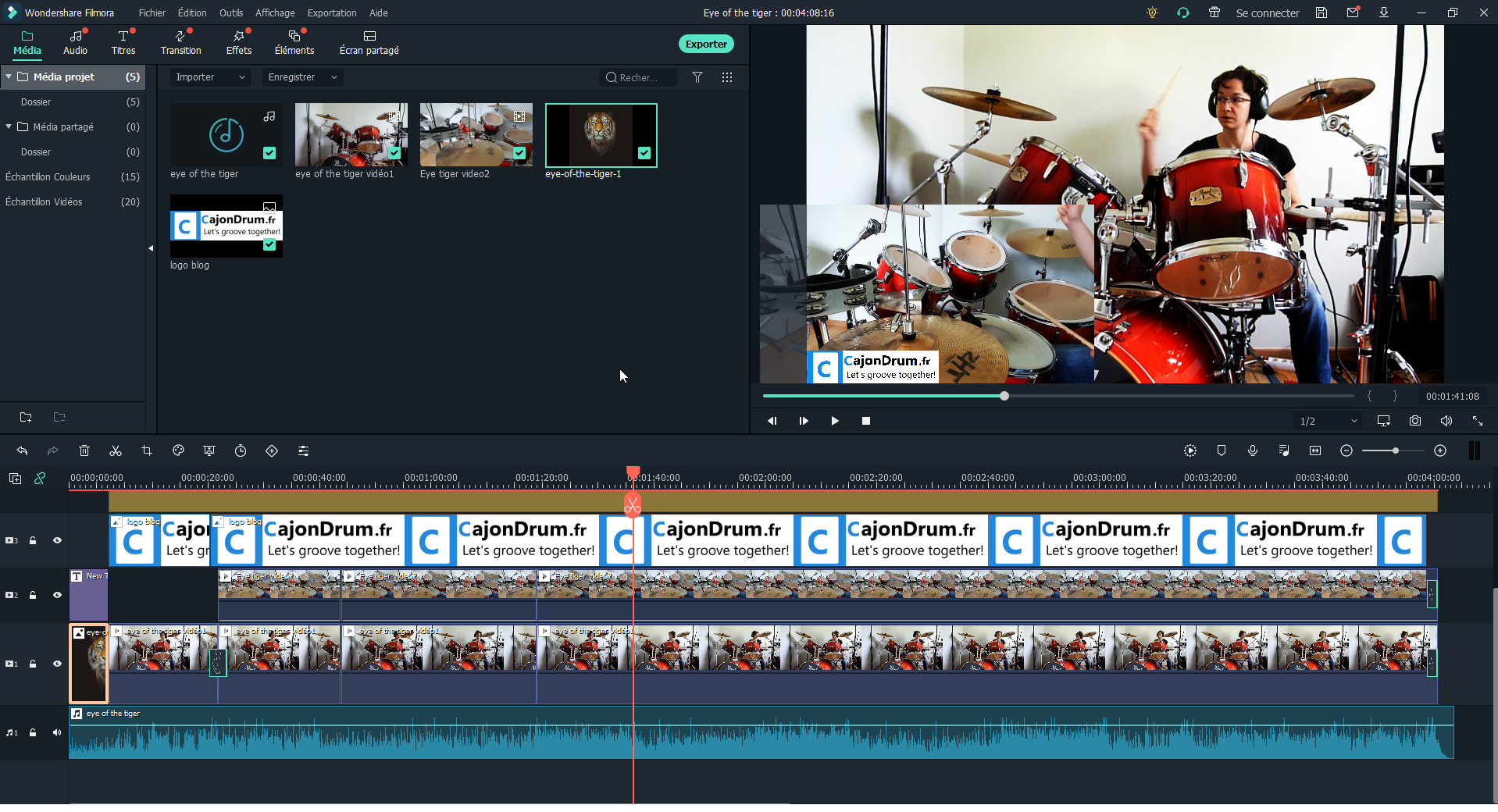Click the preview volume speaker icon
Image resolution: width=1498 pixels, height=812 pixels.
click(1446, 421)
